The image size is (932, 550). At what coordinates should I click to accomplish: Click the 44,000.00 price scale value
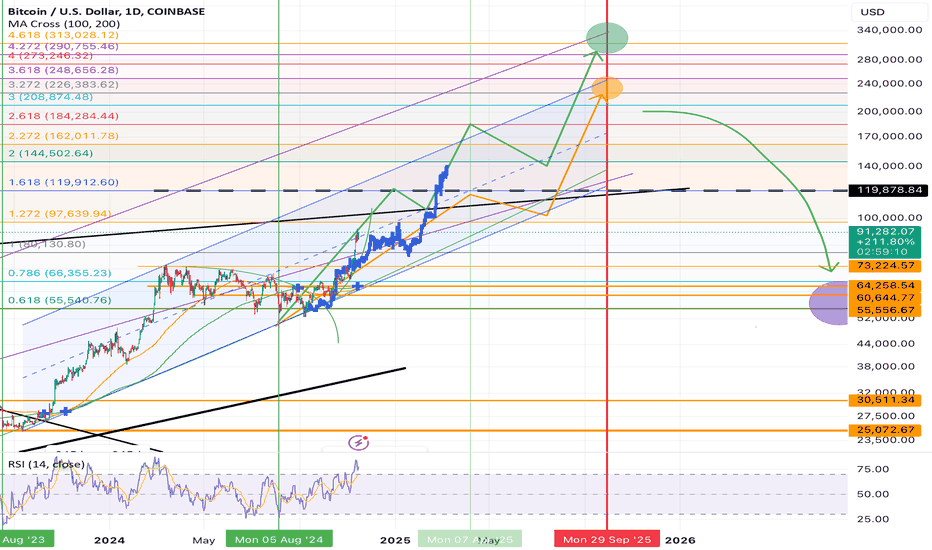click(x=886, y=343)
